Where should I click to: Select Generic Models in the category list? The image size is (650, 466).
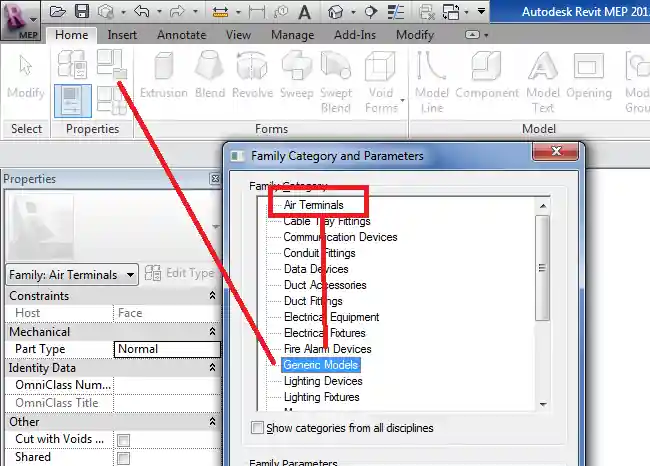pyautogui.click(x=320, y=365)
